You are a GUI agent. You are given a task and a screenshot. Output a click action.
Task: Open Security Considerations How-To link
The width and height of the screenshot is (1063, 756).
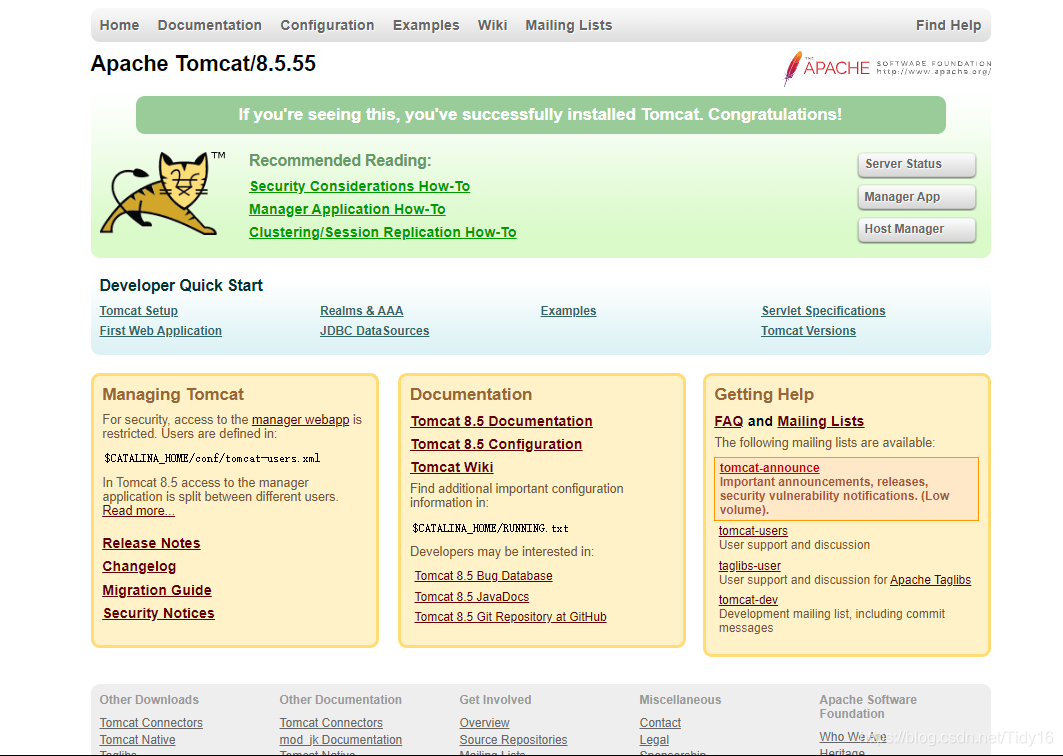click(359, 186)
